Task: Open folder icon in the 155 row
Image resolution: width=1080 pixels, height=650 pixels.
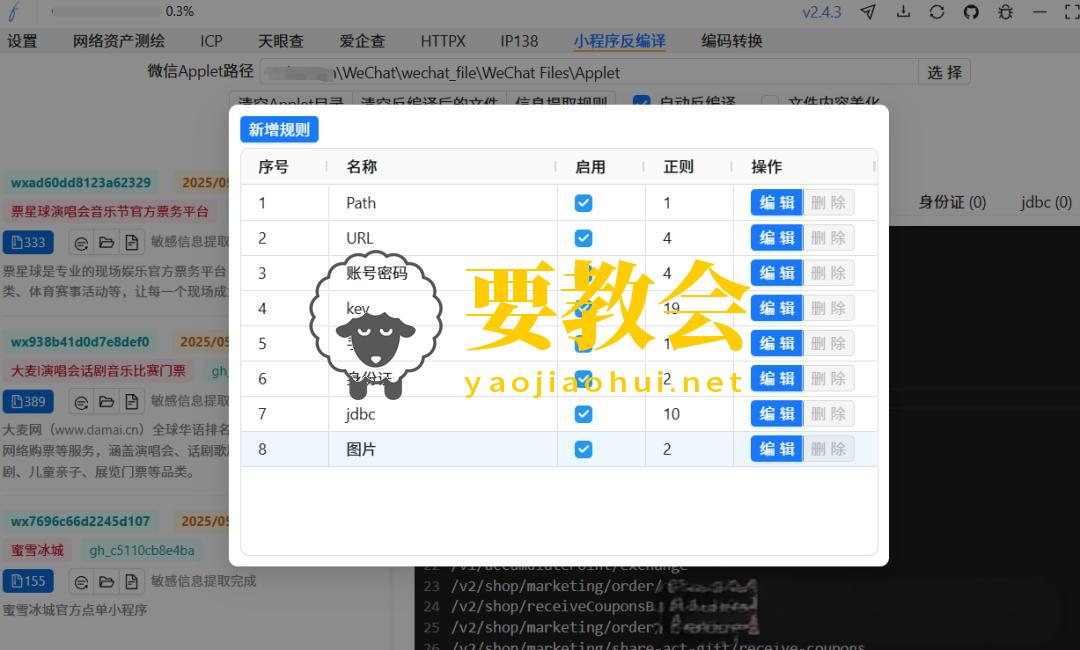Action: click(x=106, y=582)
